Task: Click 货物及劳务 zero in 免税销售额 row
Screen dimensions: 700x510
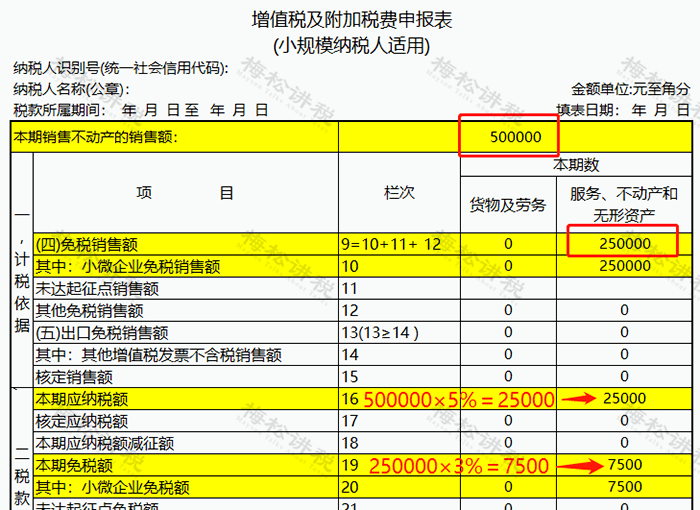Action: 508,244
